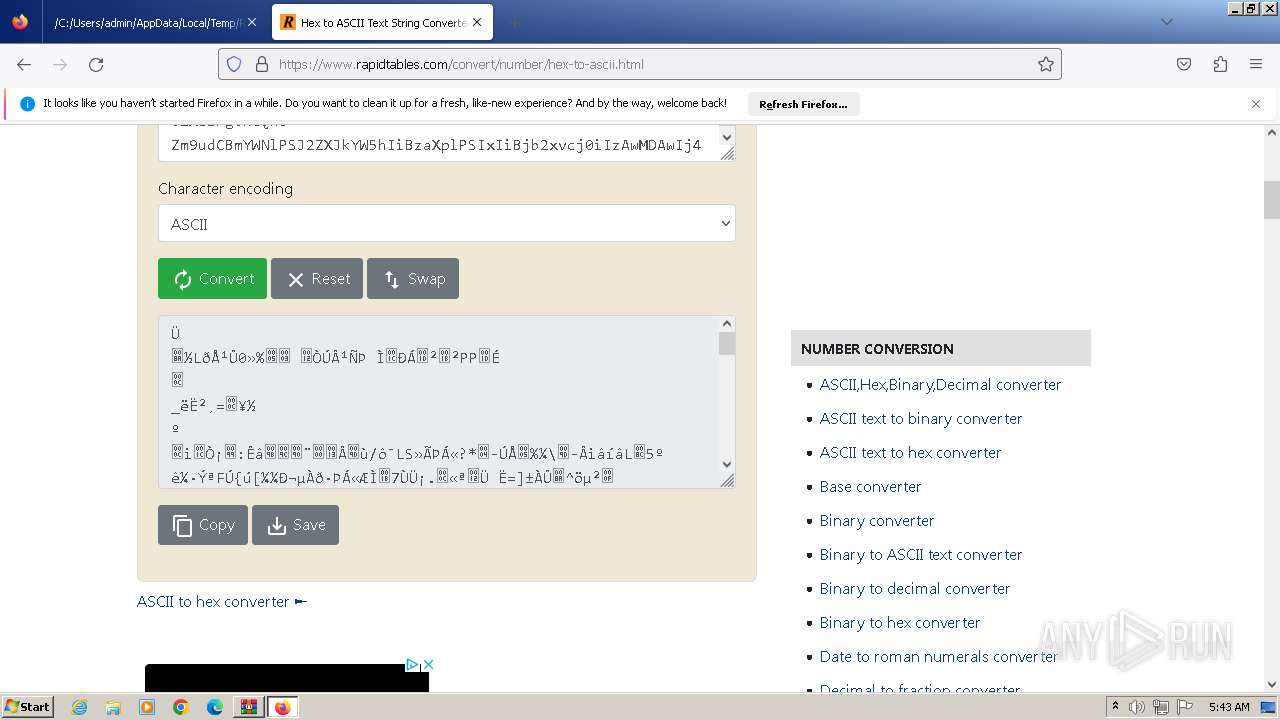
Task: Click the shield tracking protection icon
Action: [234, 64]
